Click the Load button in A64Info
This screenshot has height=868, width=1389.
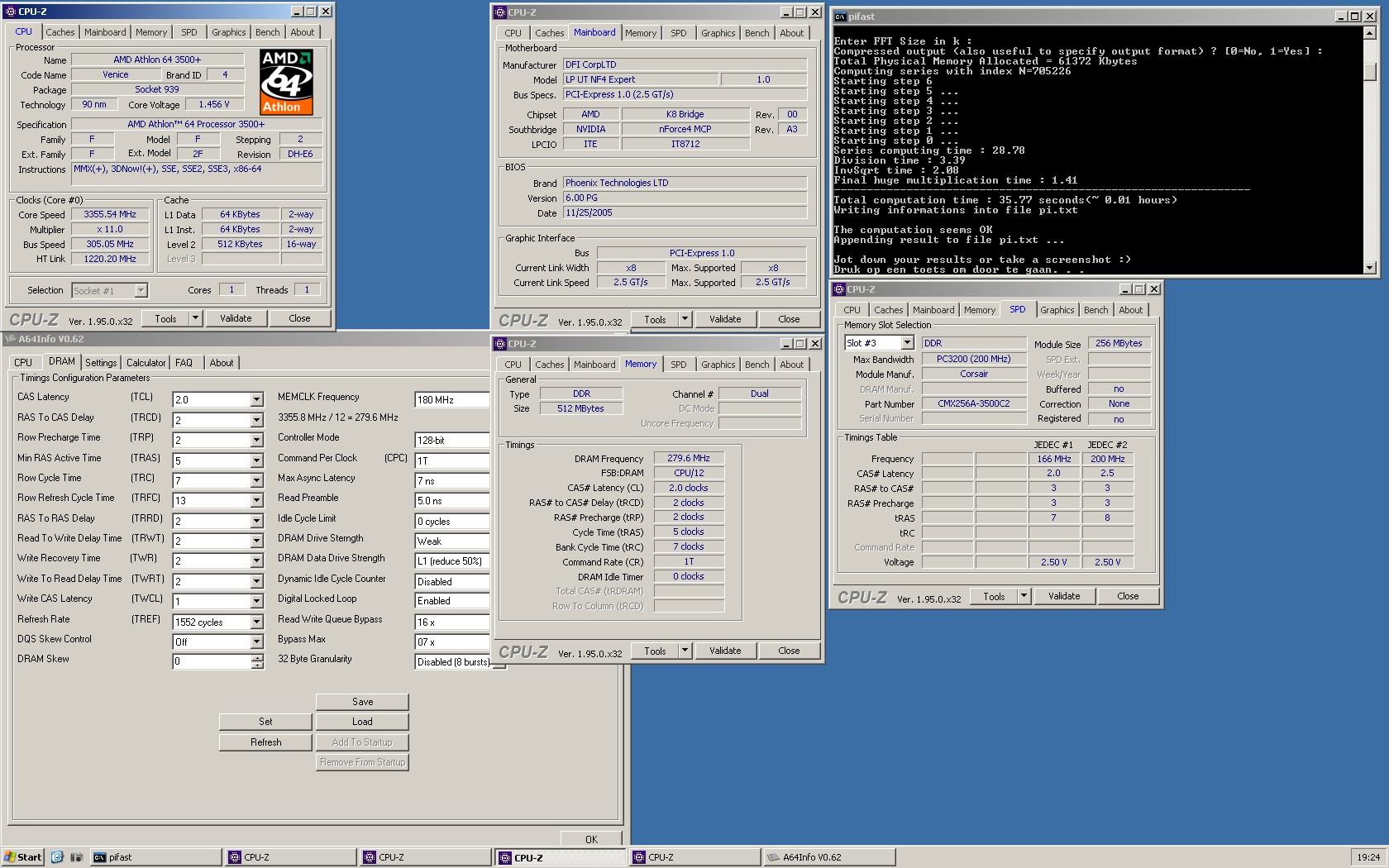pos(362,722)
